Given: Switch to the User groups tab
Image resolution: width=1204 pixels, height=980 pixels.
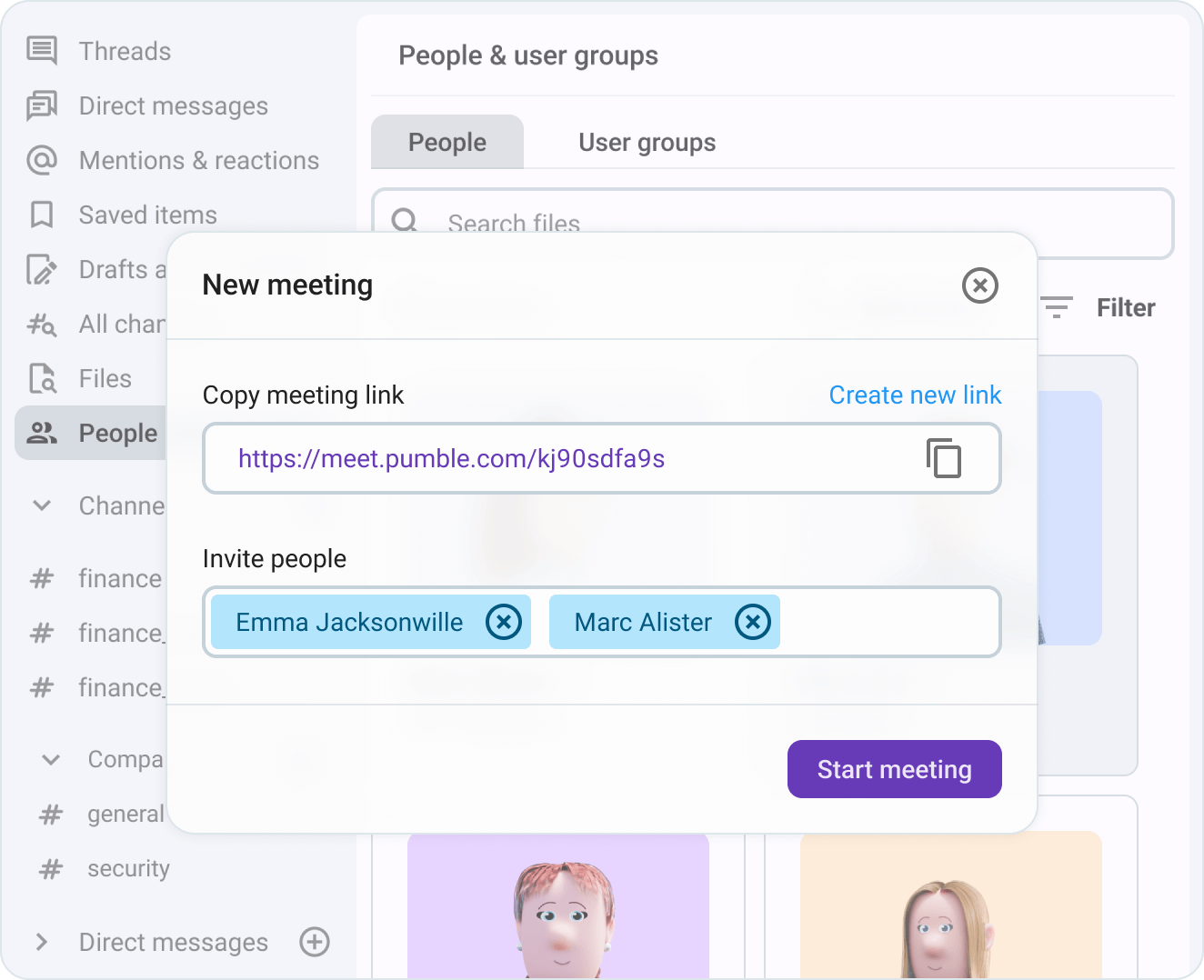Looking at the screenshot, I should pos(647,142).
